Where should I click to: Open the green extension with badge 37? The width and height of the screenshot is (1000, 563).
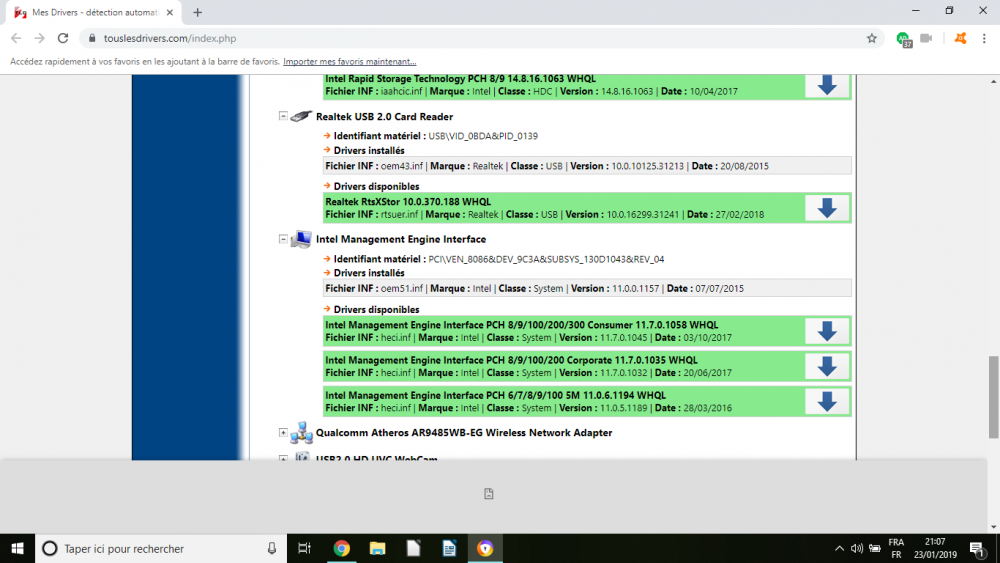[903, 39]
